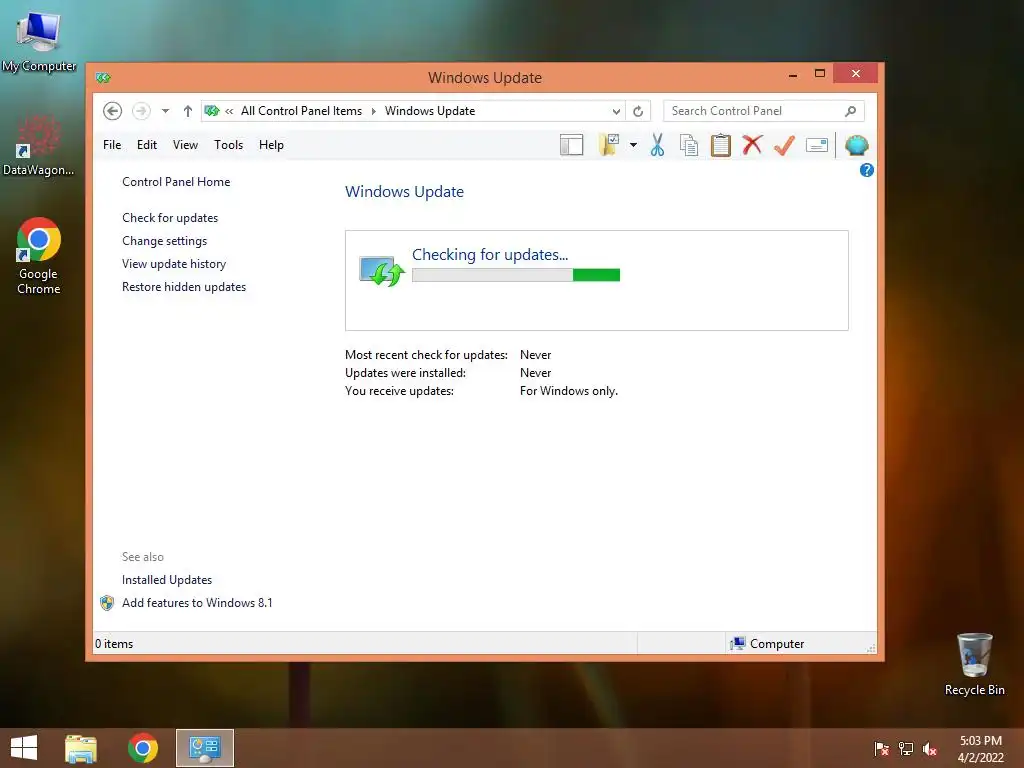Open View update history

point(174,264)
